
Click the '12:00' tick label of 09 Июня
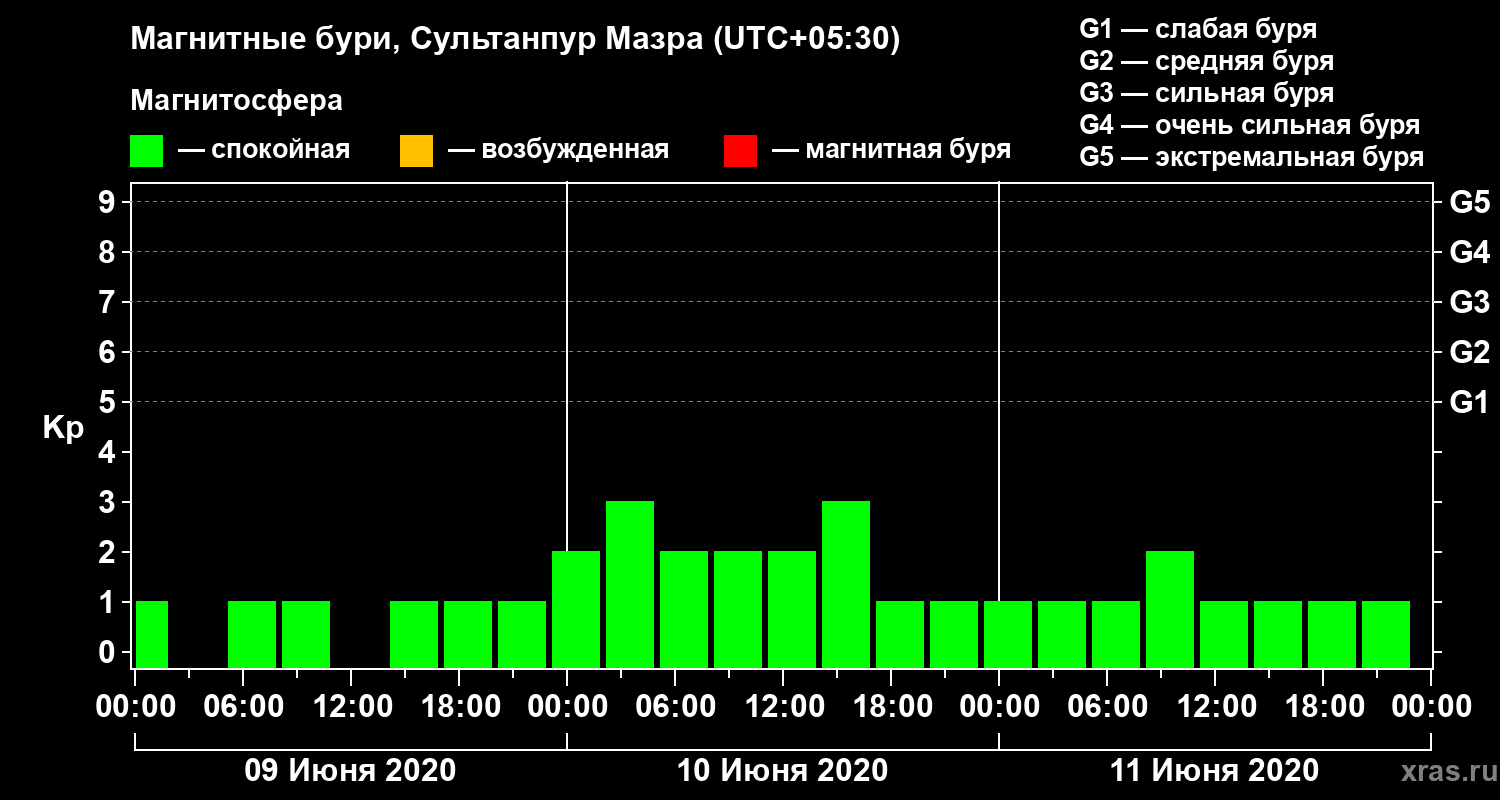pos(351,707)
